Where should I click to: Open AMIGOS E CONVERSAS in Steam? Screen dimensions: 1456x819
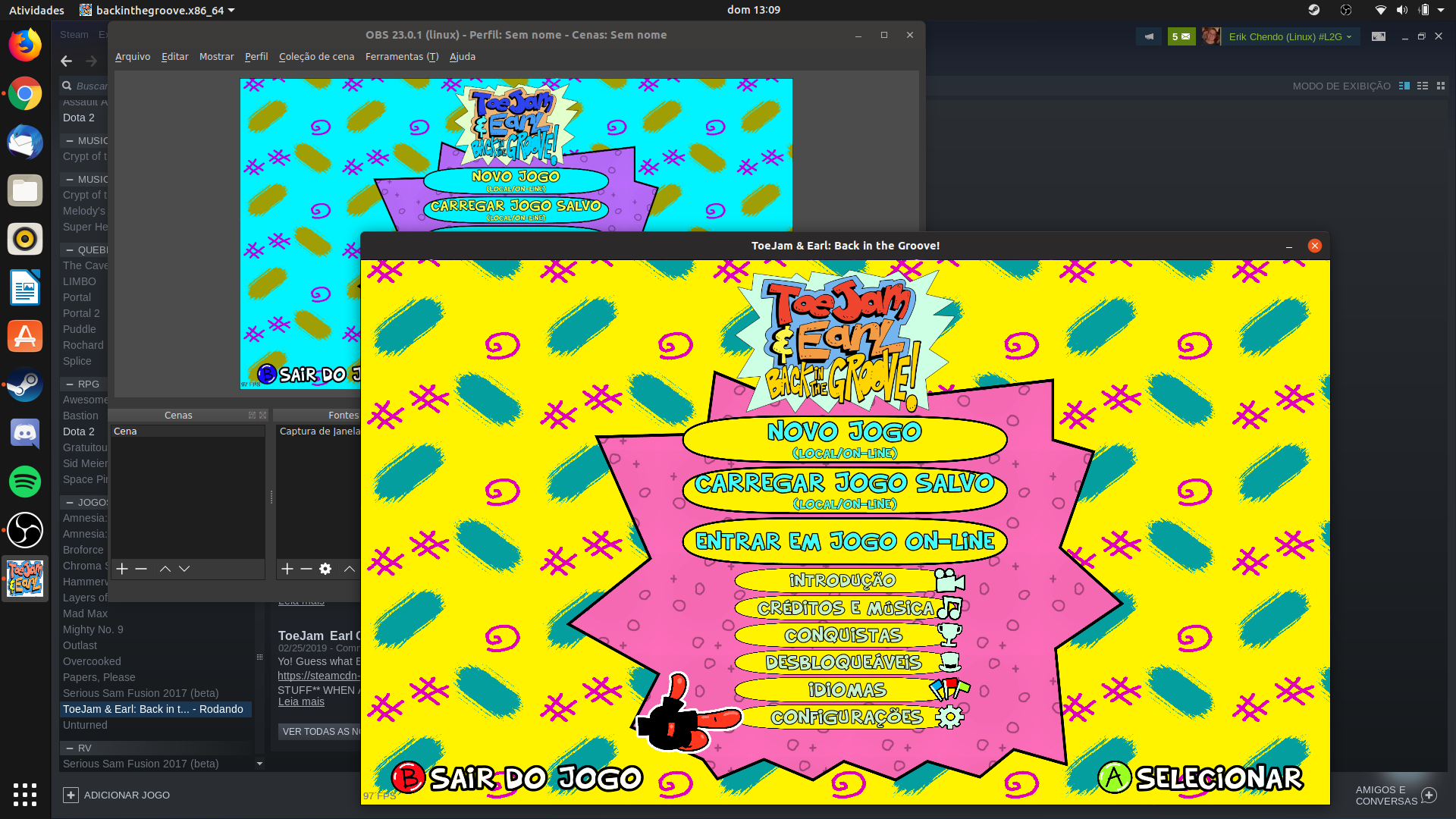1395,795
